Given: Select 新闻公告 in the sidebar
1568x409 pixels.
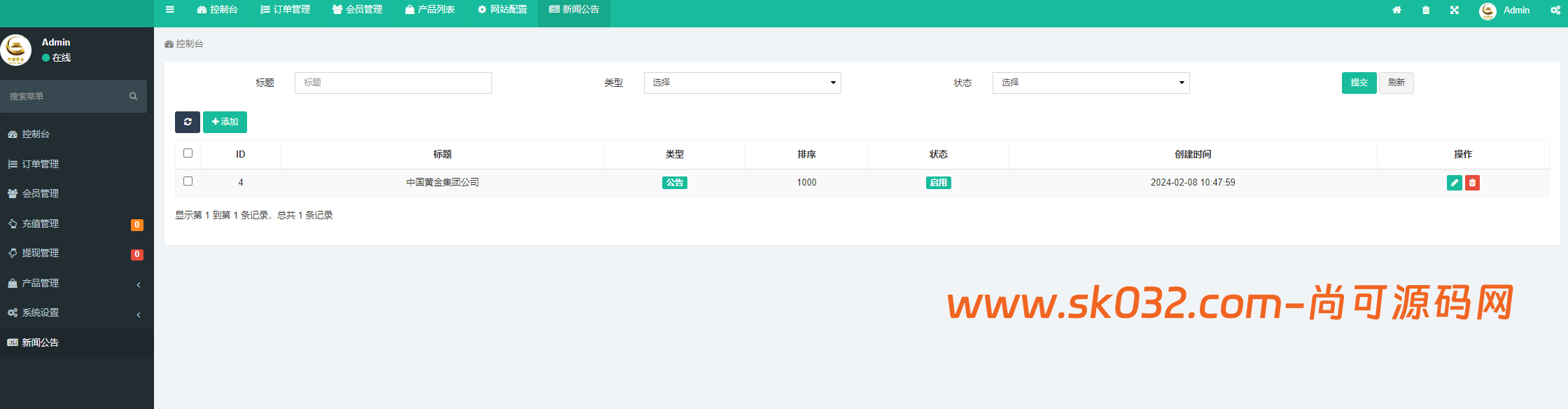Looking at the screenshot, I should click(77, 342).
